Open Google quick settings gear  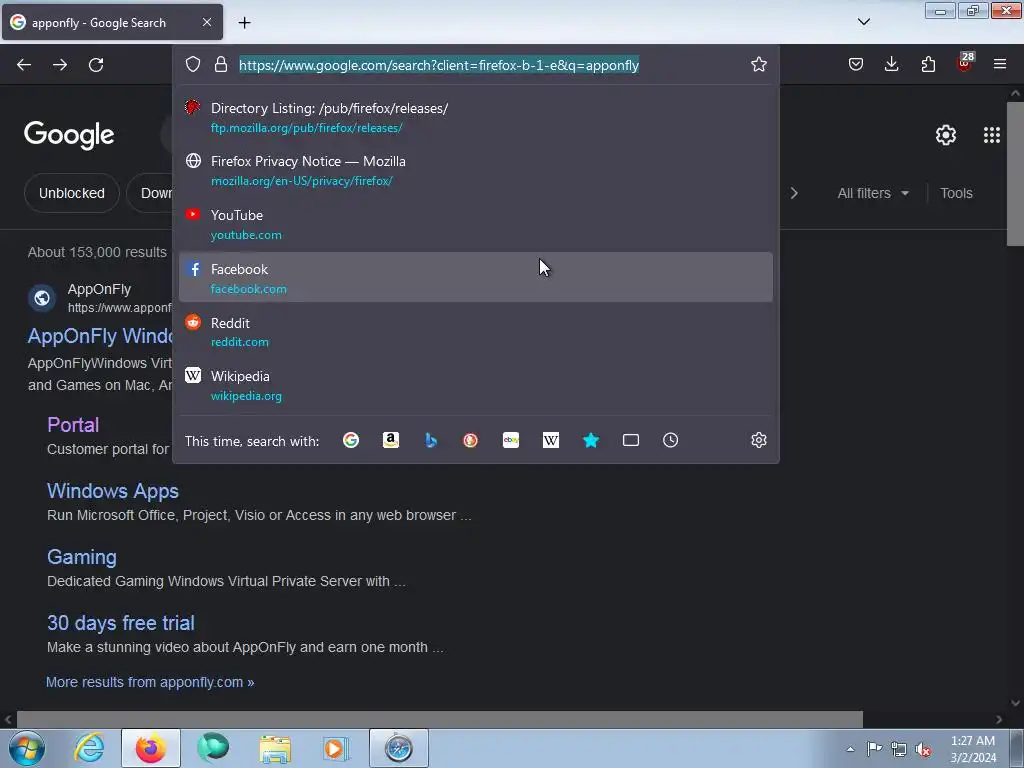(x=946, y=135)
